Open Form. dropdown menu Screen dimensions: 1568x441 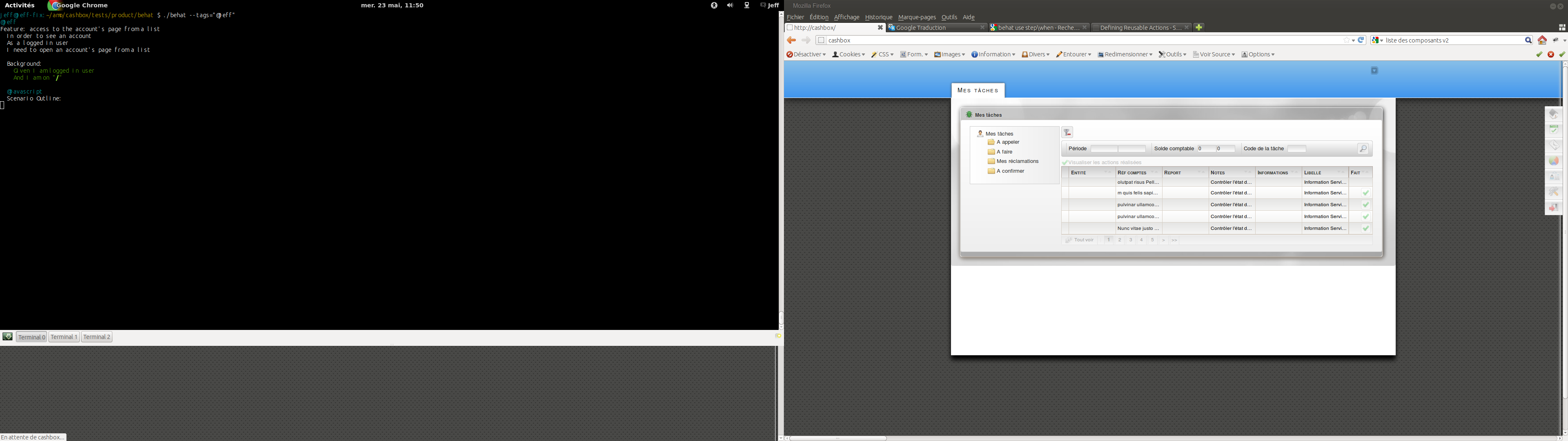coord(914,55)
